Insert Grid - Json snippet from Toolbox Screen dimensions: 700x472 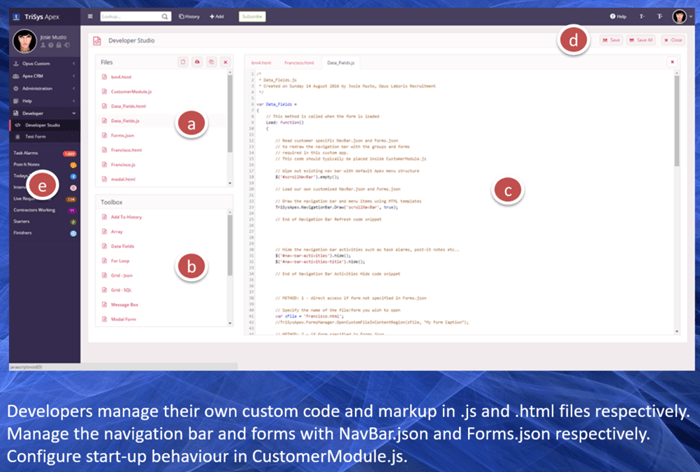[x=121, y=276]
